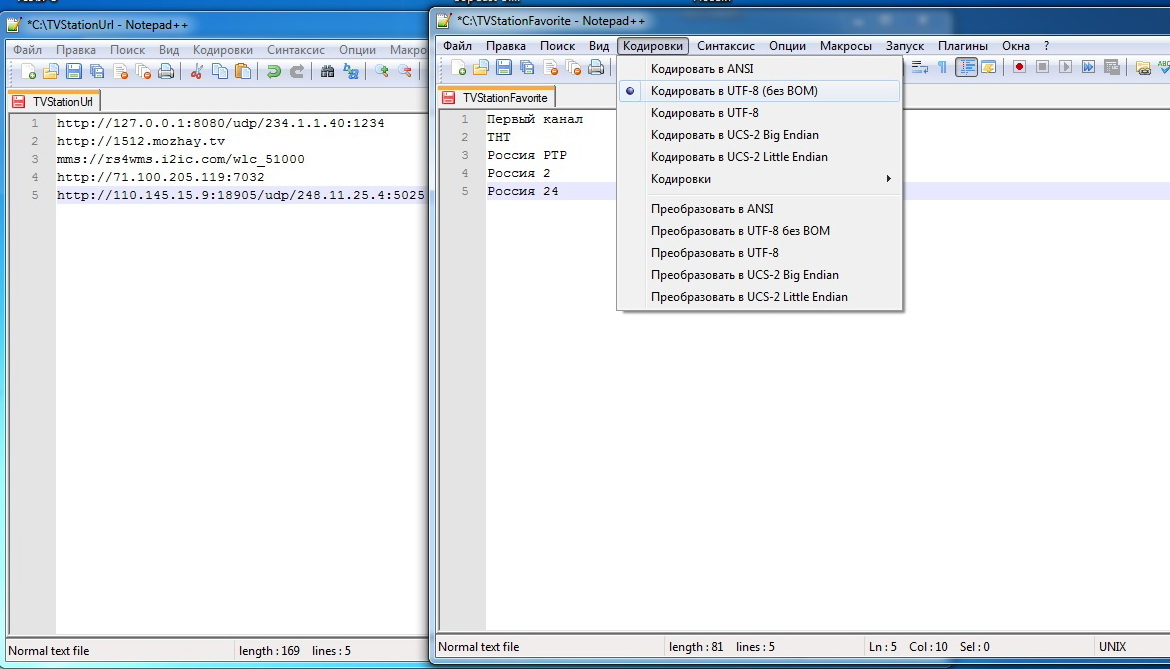Click Zoom Out magnifier in TVStationUrl window

click(404, 72)
